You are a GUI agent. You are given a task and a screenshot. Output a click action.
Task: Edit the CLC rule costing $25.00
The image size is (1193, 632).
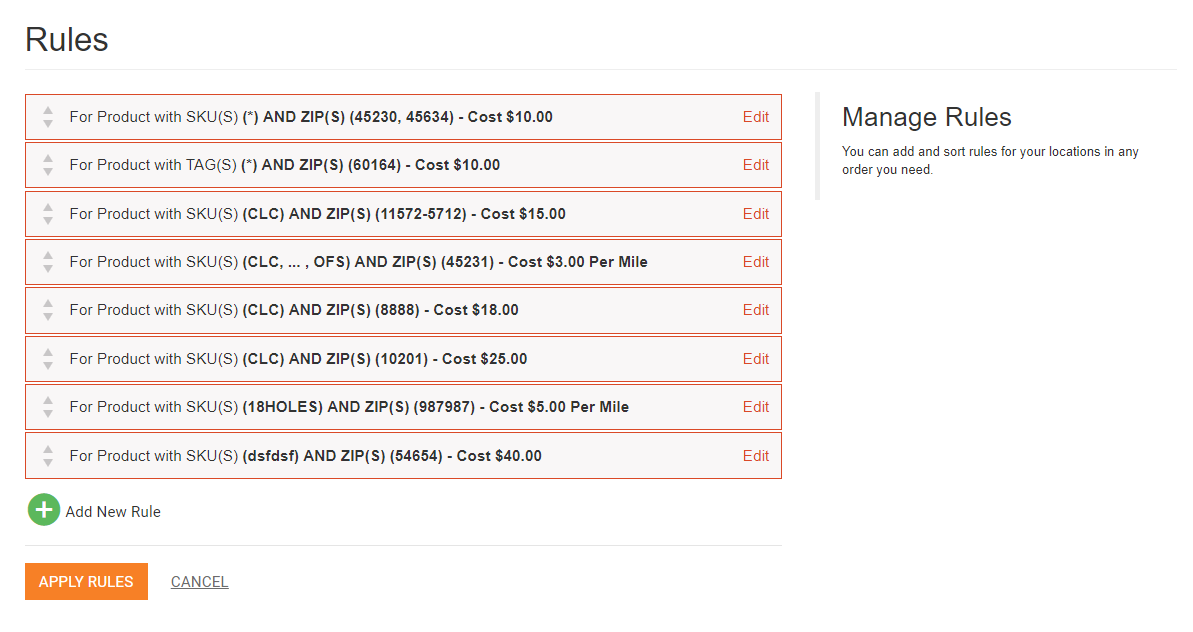click(x=755, y=359)
